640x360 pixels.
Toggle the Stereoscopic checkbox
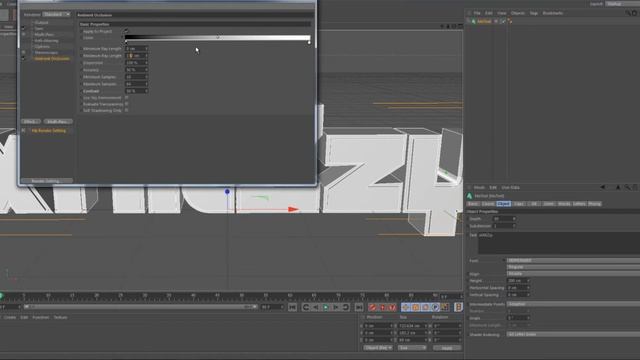tap(23, 53)
